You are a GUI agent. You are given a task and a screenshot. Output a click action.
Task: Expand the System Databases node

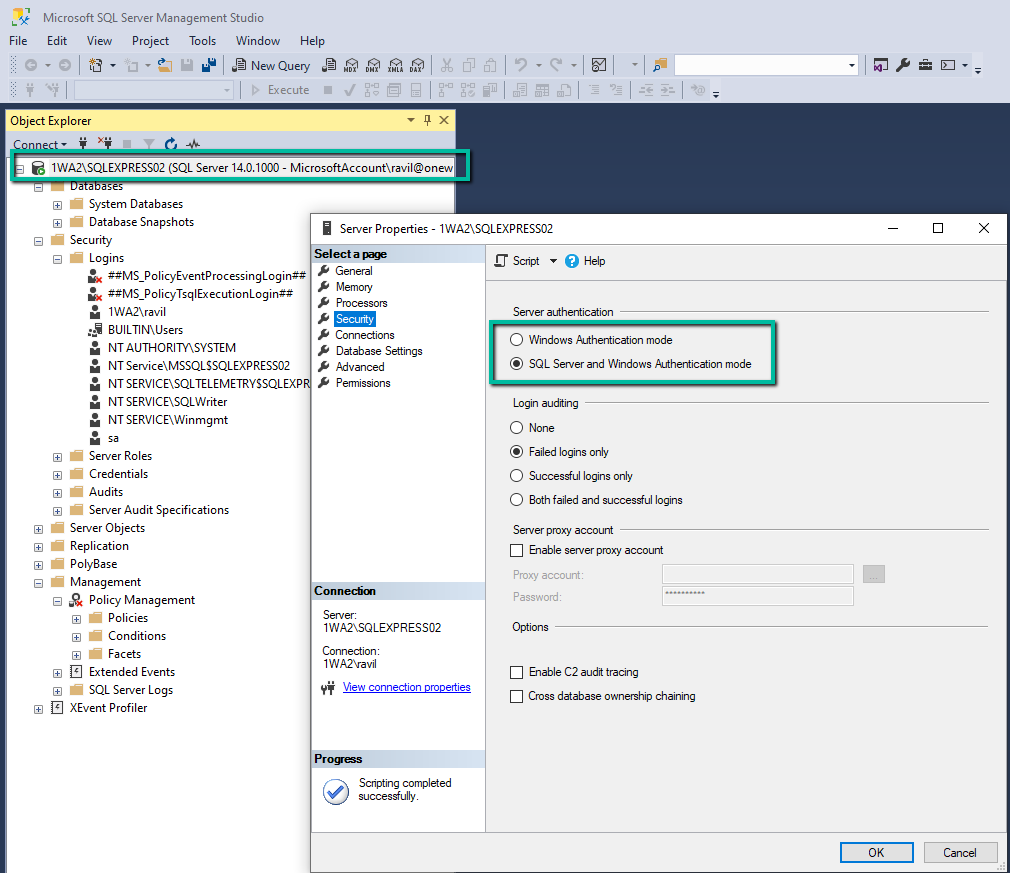(58, 204)
